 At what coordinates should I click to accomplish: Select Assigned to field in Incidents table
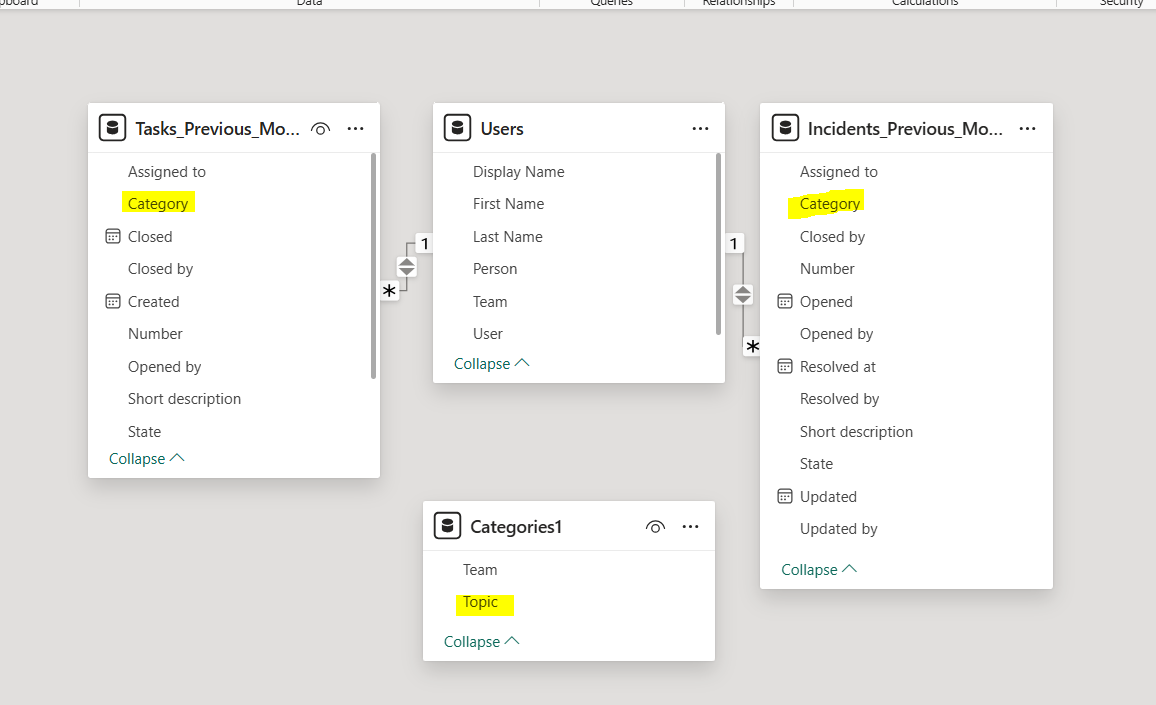(x=839, y=172)
